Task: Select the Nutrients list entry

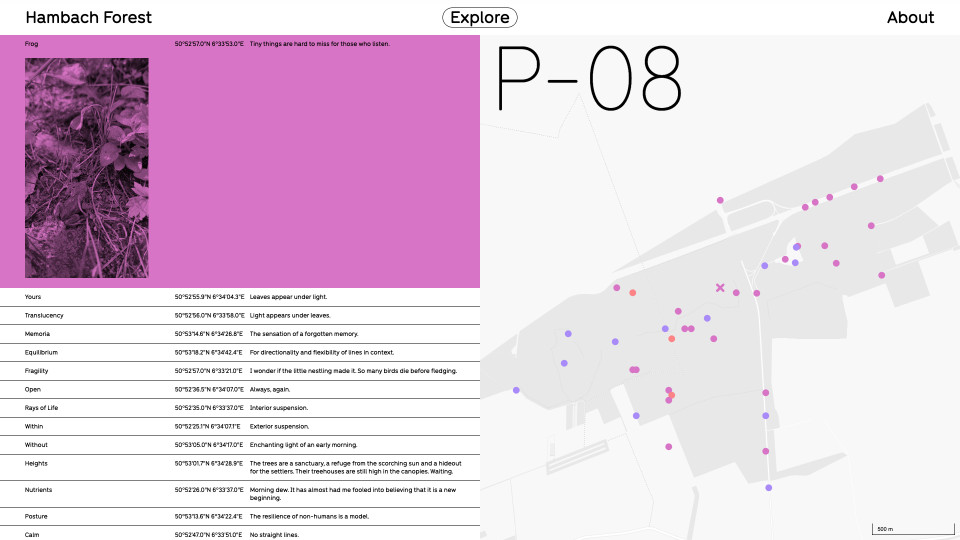Action: pos(240,493)
